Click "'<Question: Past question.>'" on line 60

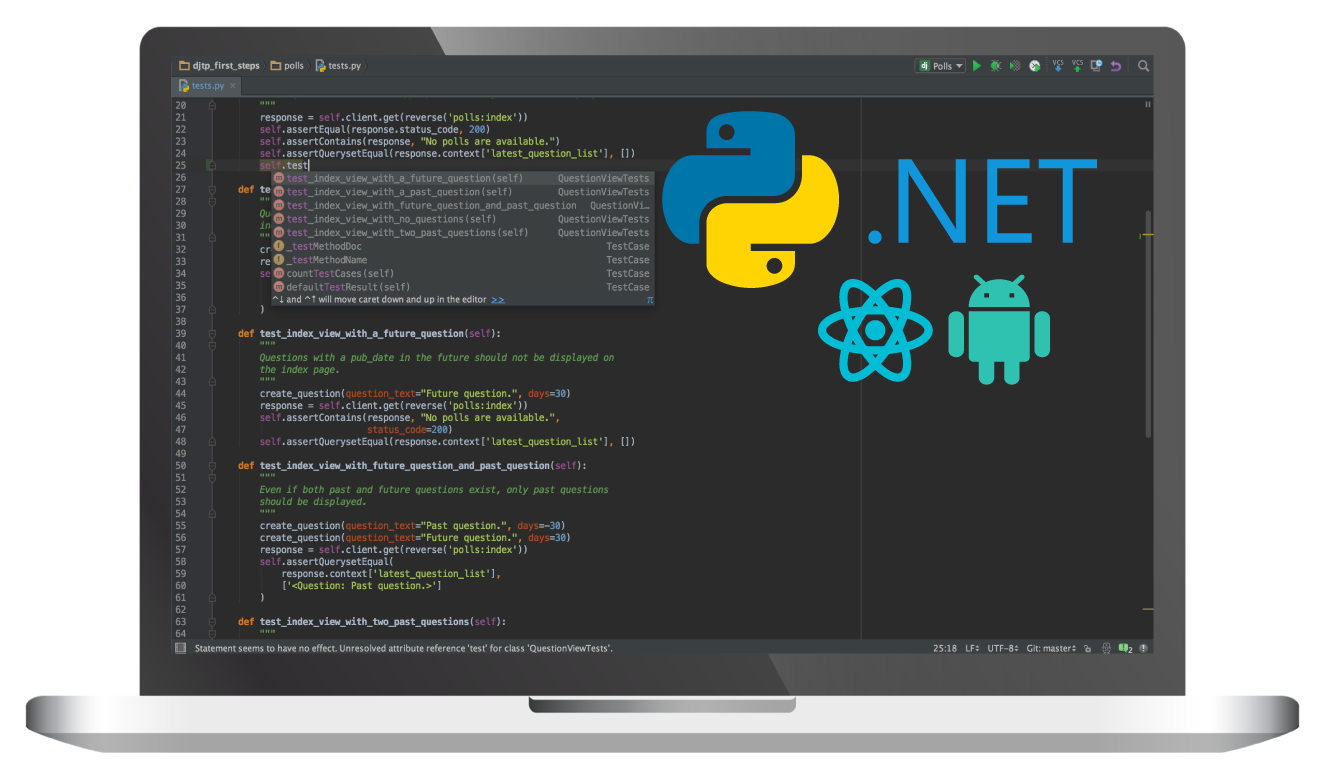click(361, 586)
